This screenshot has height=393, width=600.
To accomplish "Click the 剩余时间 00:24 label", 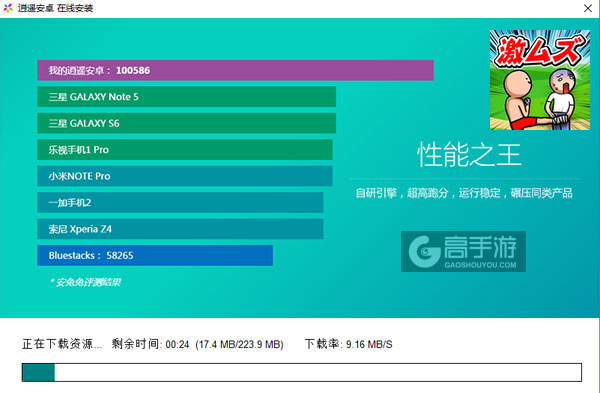I will click(x=150, y=344).
